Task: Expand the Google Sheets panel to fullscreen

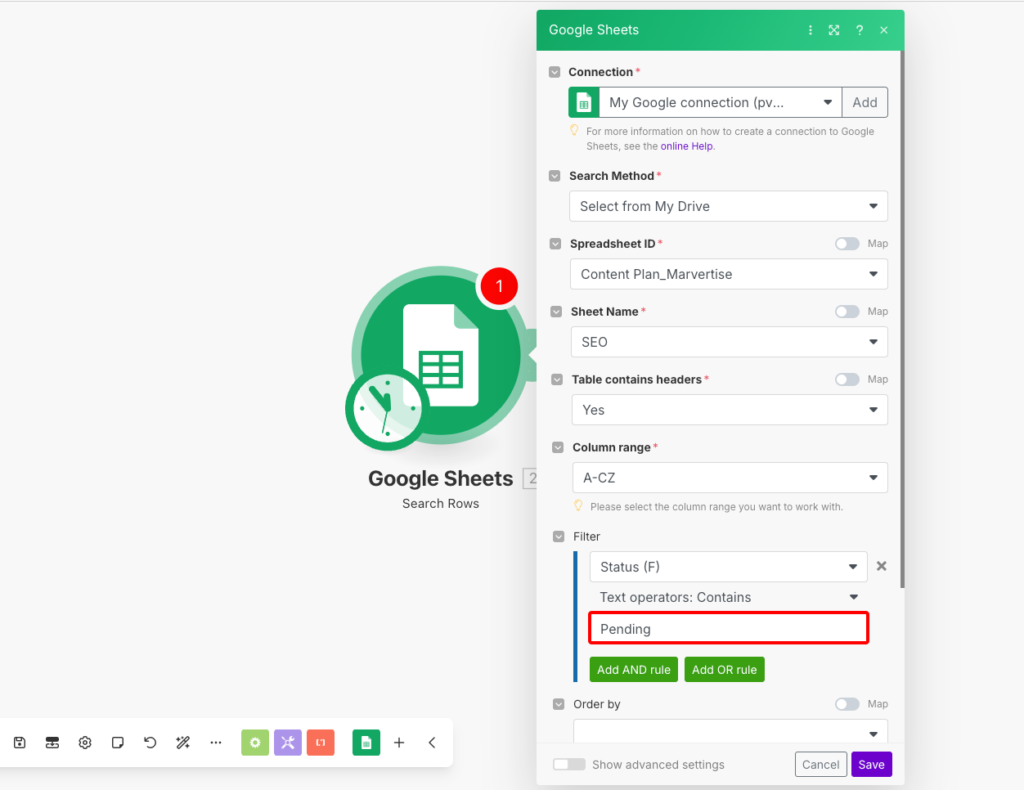Action: tap(834, 30)
